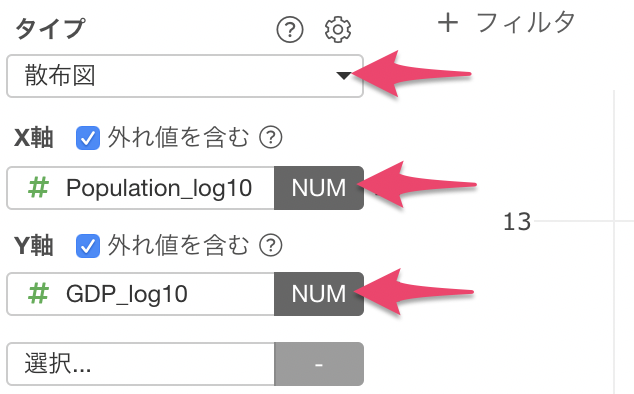This screenshot has width=634, height=394.
Task: Toggle X軸 外れ値を含む checkbox
Action: [x=88, y=138]
